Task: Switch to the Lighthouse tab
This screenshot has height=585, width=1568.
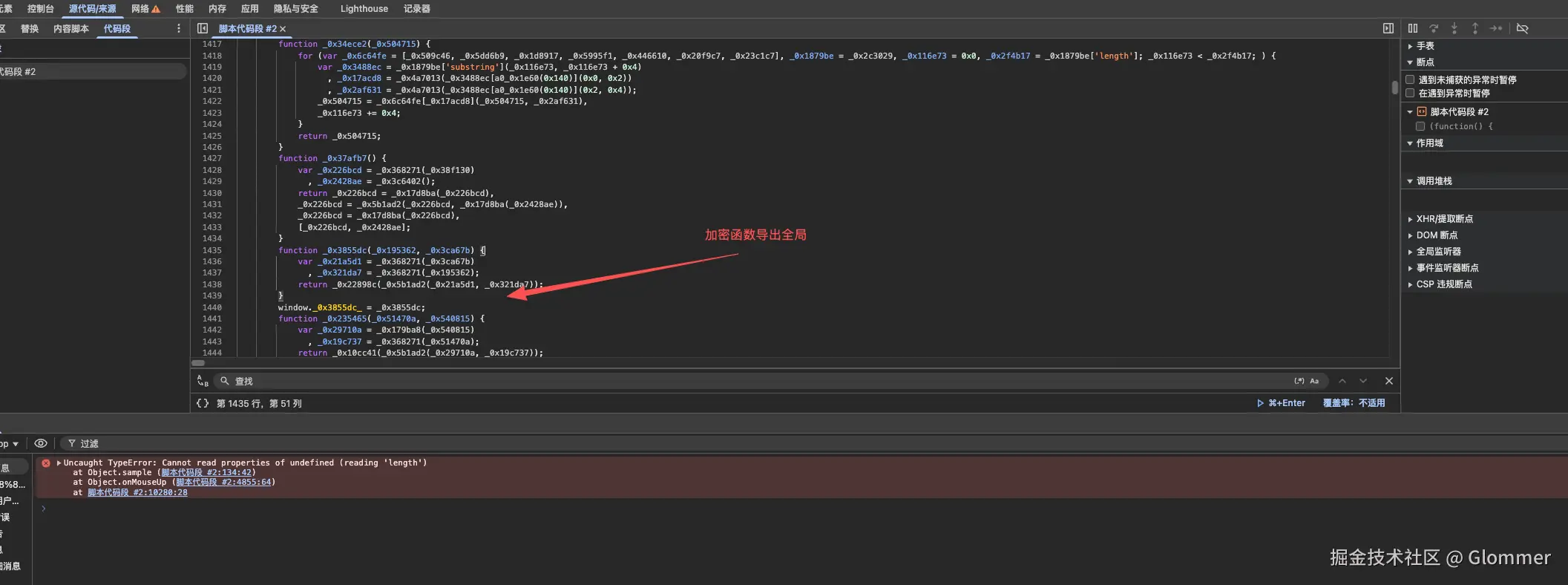Action: [x=364, y=9]
